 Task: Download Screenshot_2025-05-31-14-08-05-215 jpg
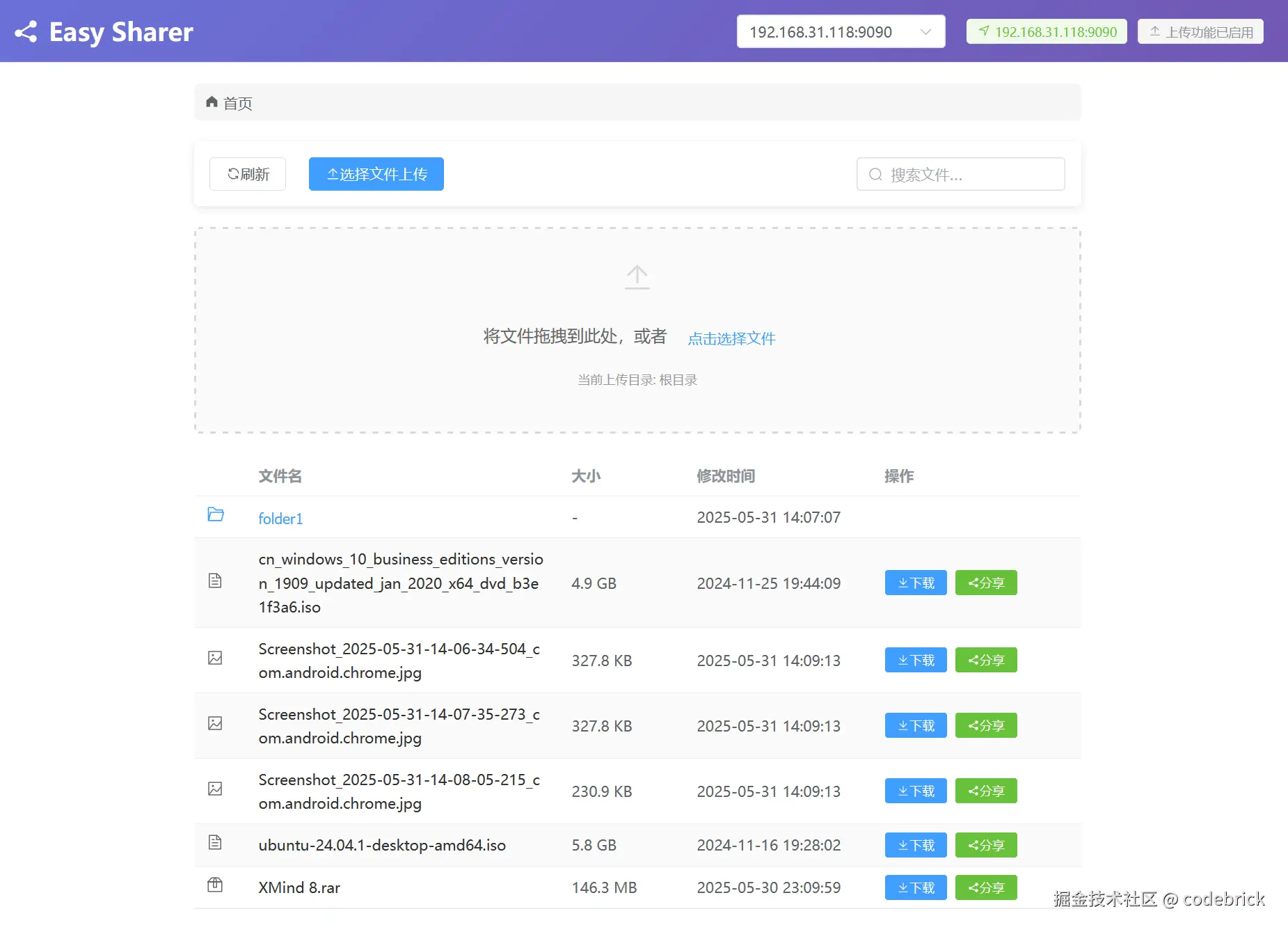point(916,791)
